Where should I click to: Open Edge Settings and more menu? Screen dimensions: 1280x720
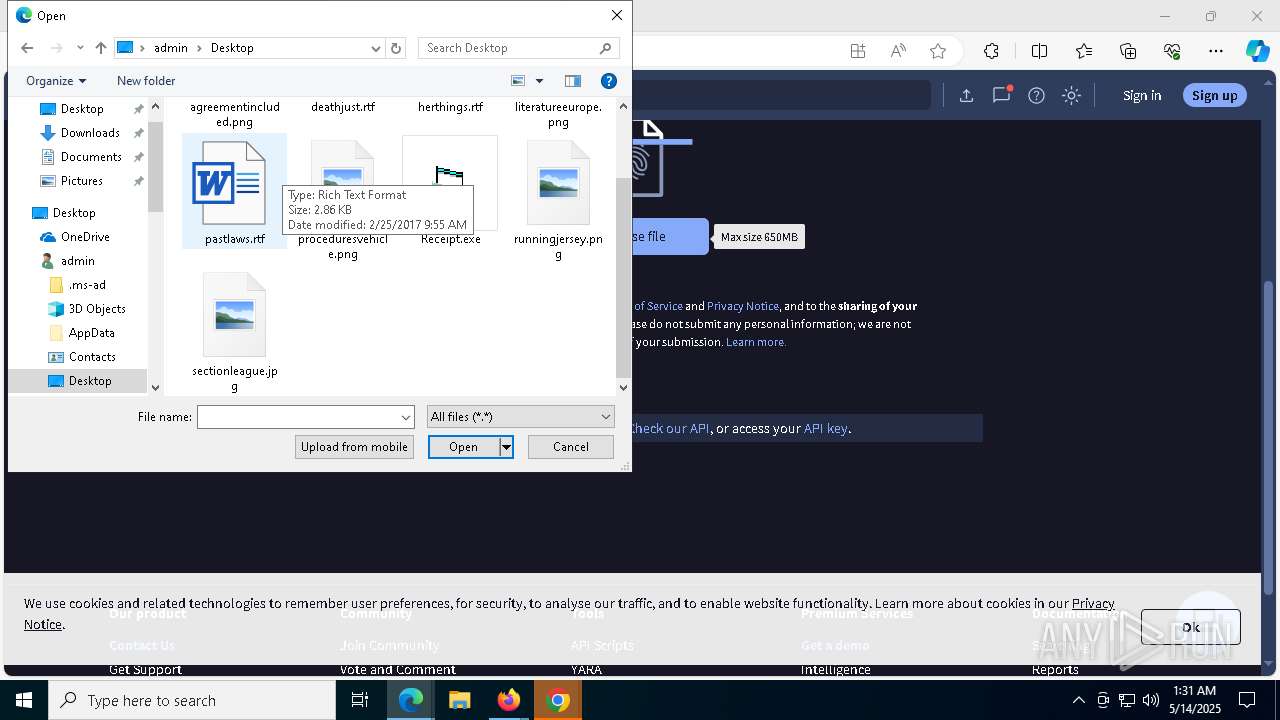(x=1216, y=51)
